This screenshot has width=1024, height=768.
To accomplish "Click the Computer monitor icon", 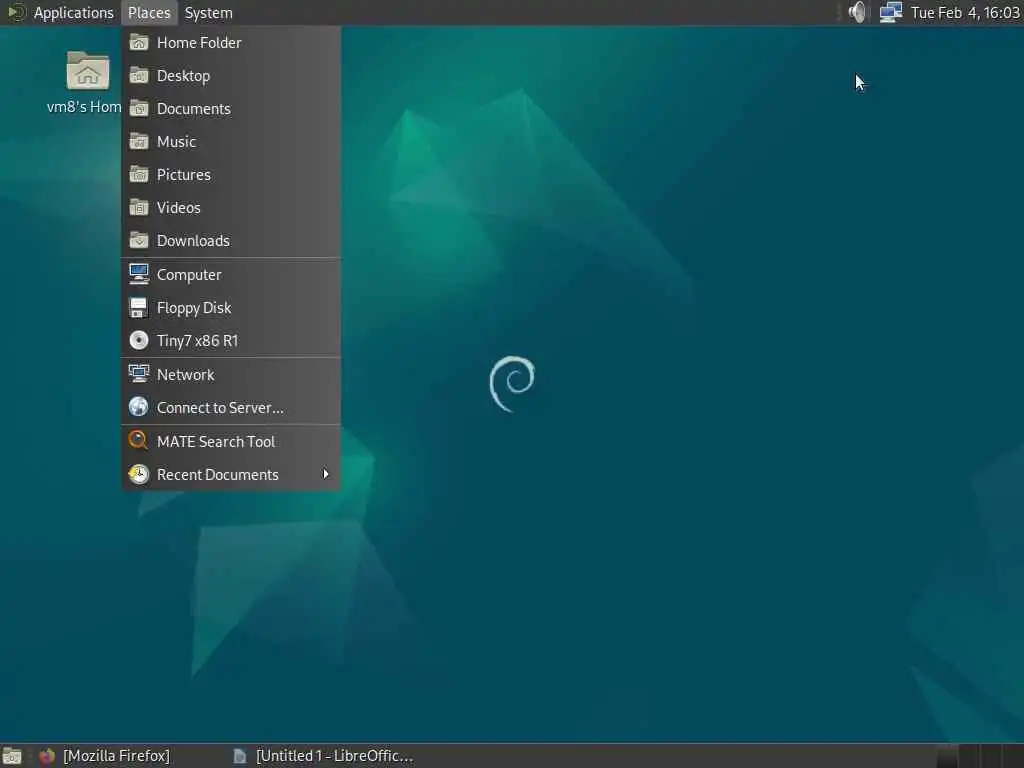I will [x=138, y=274].
